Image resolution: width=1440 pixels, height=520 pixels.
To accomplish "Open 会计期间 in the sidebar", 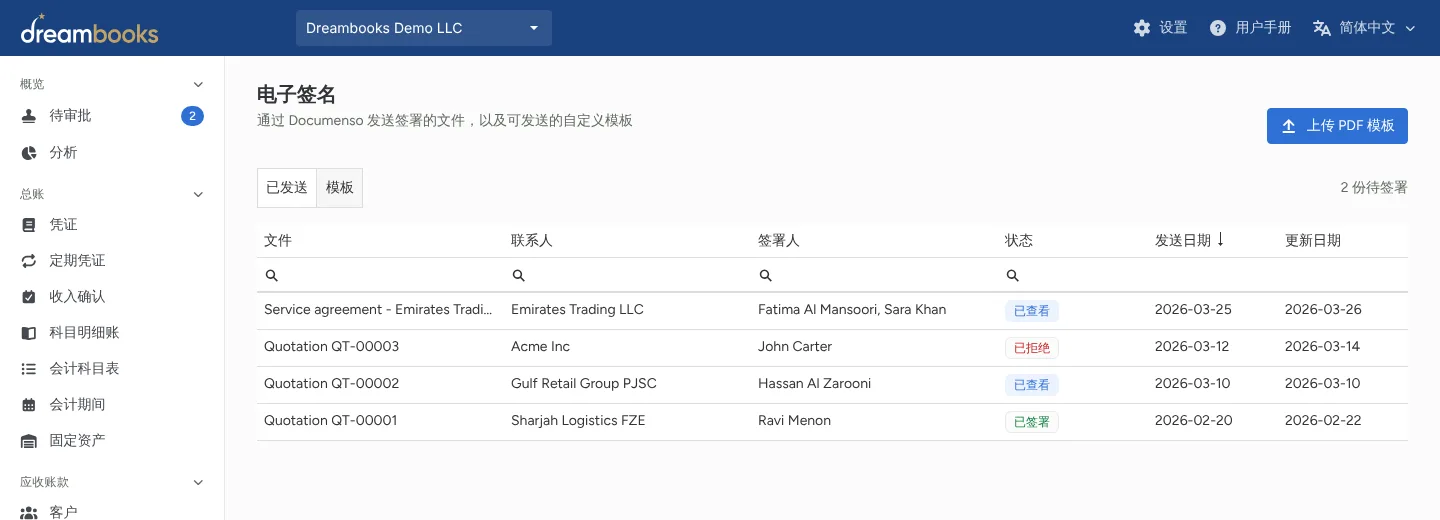I will [112, 405].
